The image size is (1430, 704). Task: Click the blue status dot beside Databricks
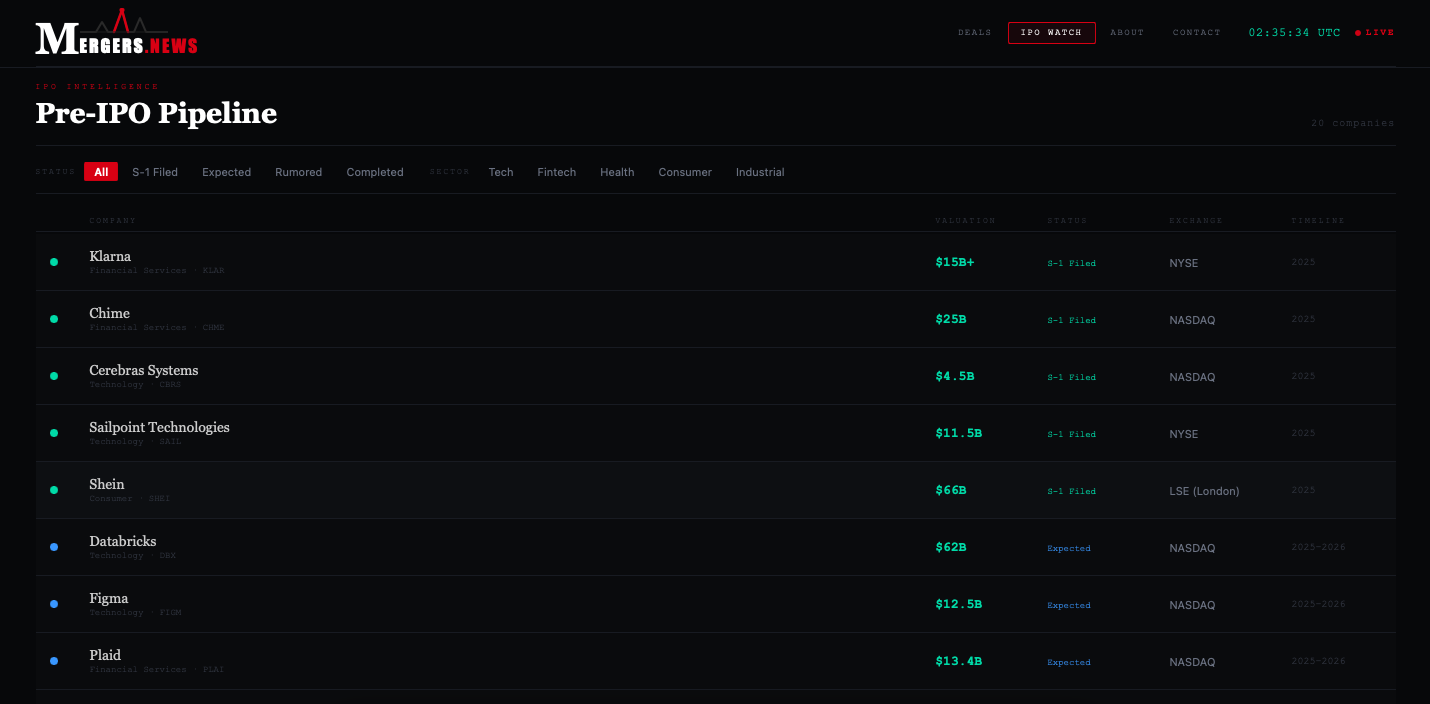click(54, 547)
